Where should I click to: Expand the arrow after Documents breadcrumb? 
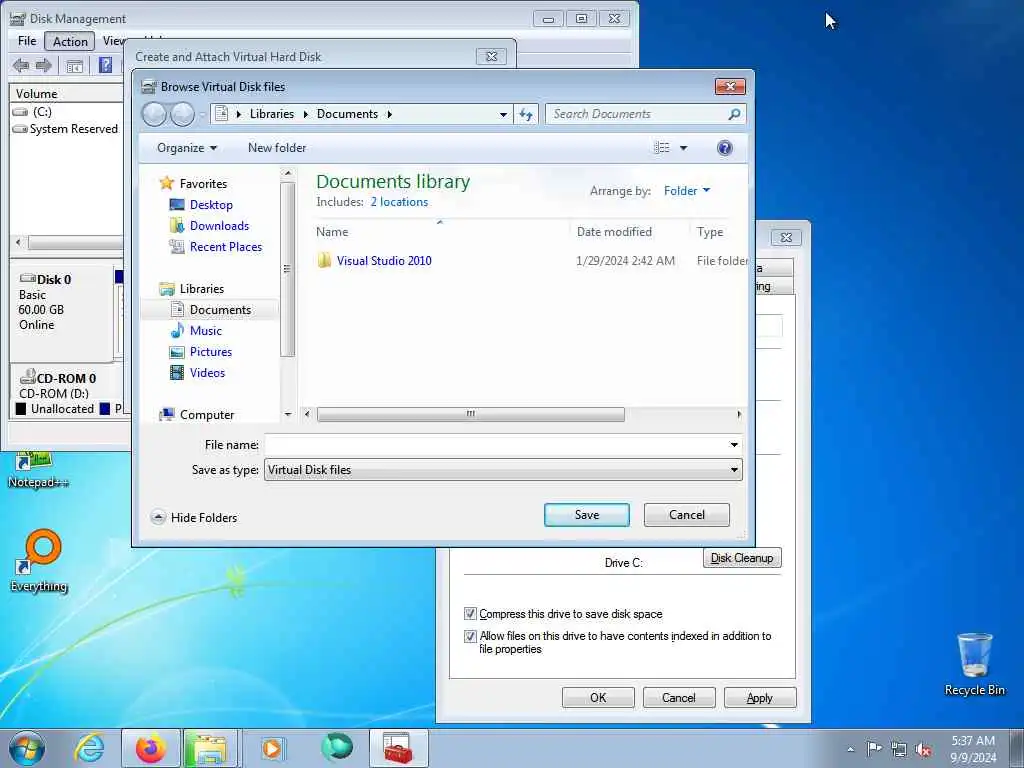(x=390, y=114)
